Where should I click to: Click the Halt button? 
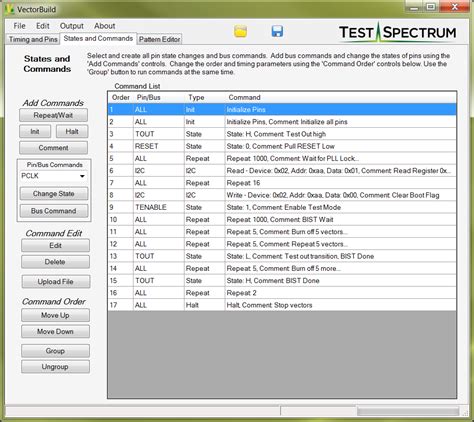pos(72,131)
